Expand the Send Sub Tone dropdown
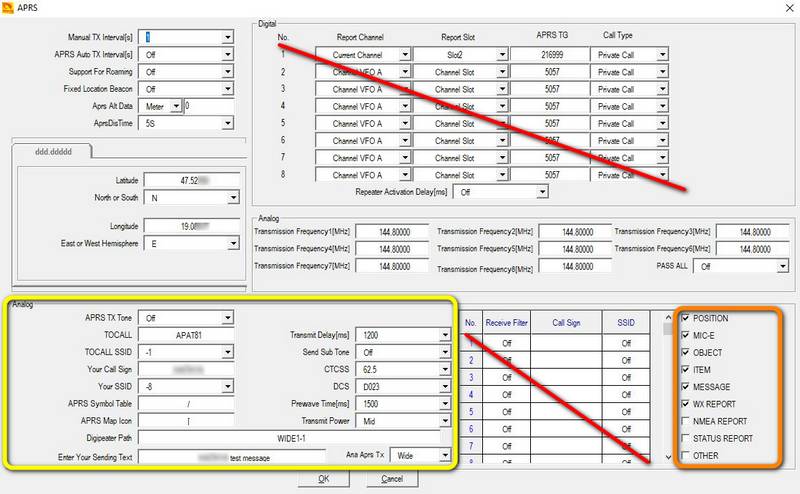800x494 pixels. pyautogui.click(x=445, y=352)
